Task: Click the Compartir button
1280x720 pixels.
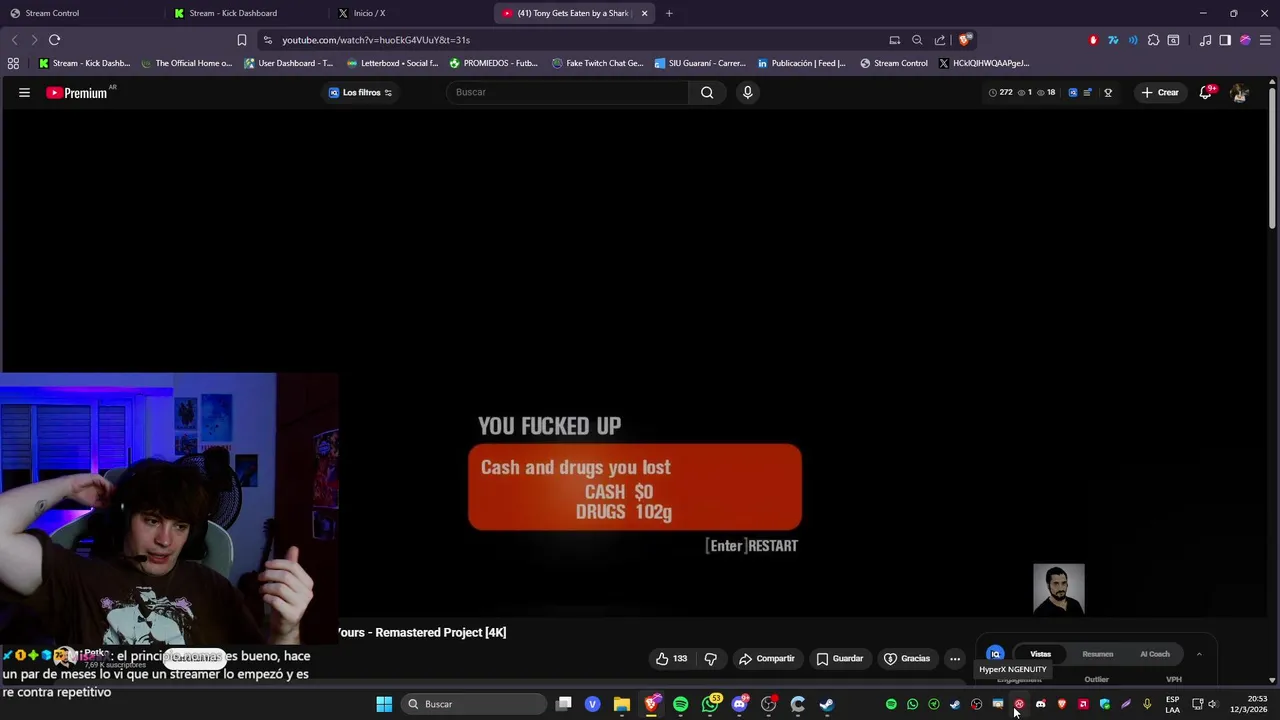Action: (766, 658)
